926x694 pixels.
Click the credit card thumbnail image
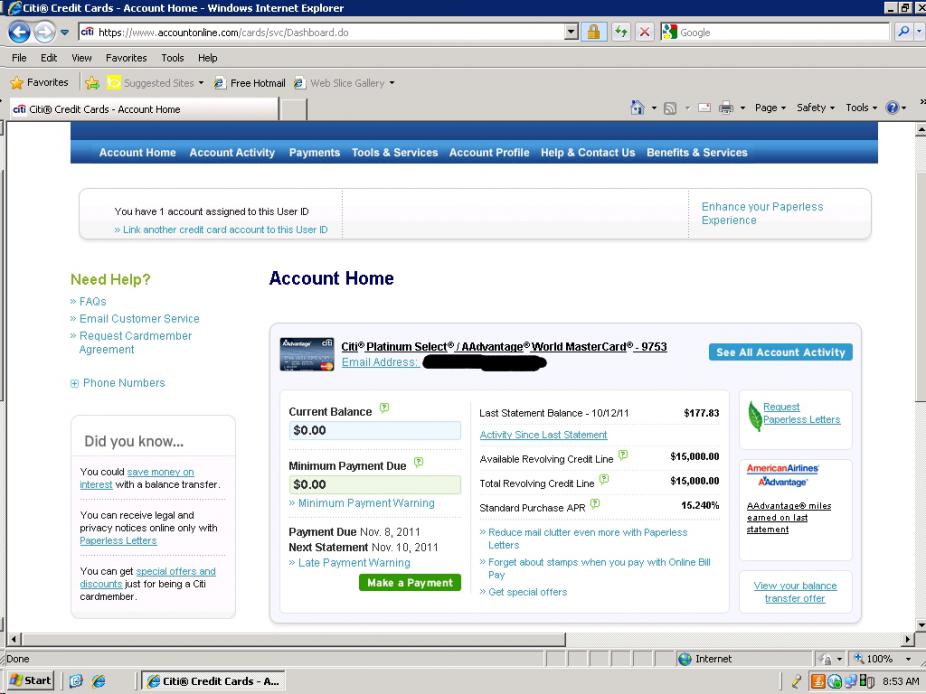click(x=307, y=355)
